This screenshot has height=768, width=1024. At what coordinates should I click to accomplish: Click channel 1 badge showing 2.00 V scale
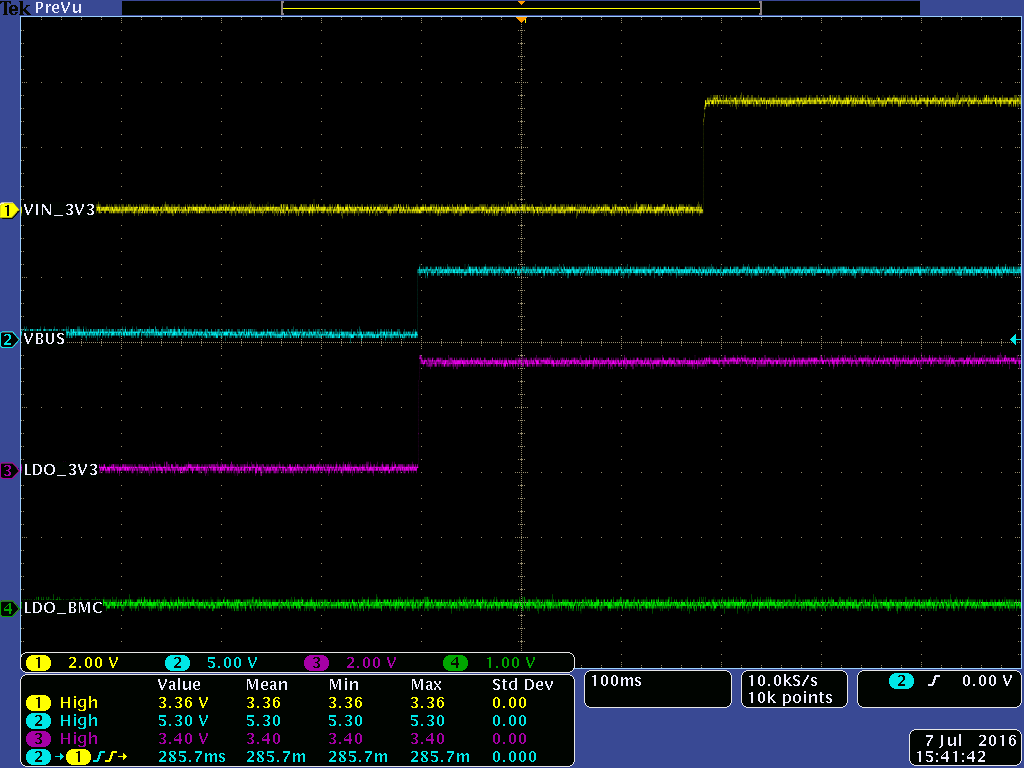tap(39, 663)
